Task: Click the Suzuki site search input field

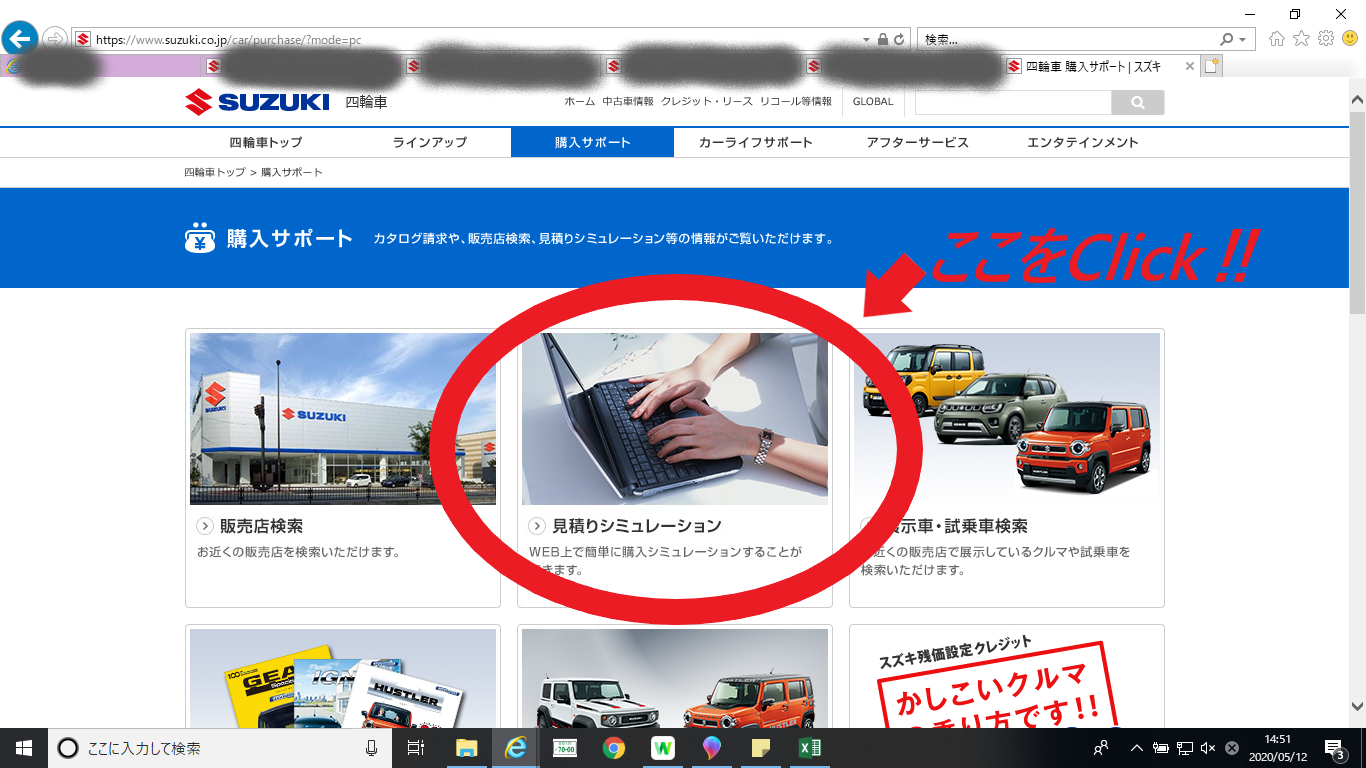Action: point(1013,102)
